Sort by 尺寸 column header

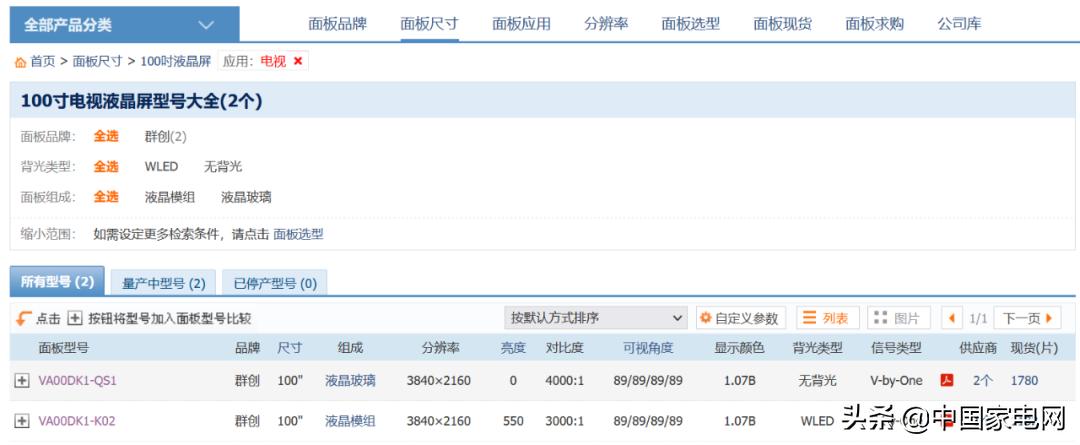click(x=289, y=348)
